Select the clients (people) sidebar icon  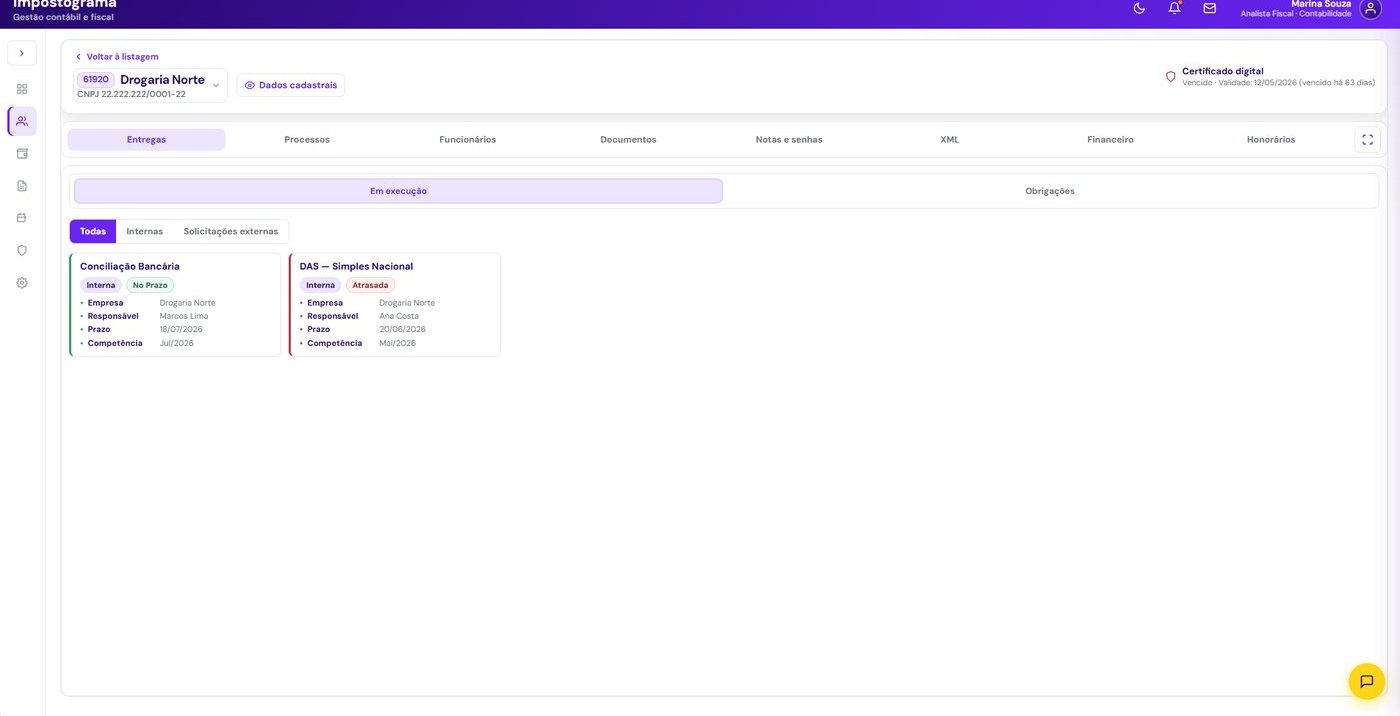tap(22, 121)
